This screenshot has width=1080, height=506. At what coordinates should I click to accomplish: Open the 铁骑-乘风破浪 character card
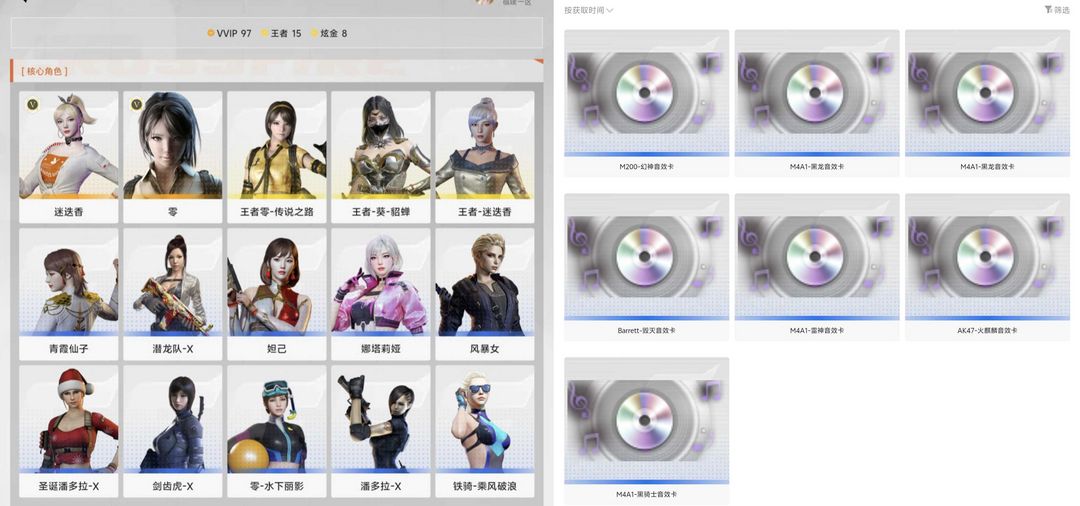point(485,431)
